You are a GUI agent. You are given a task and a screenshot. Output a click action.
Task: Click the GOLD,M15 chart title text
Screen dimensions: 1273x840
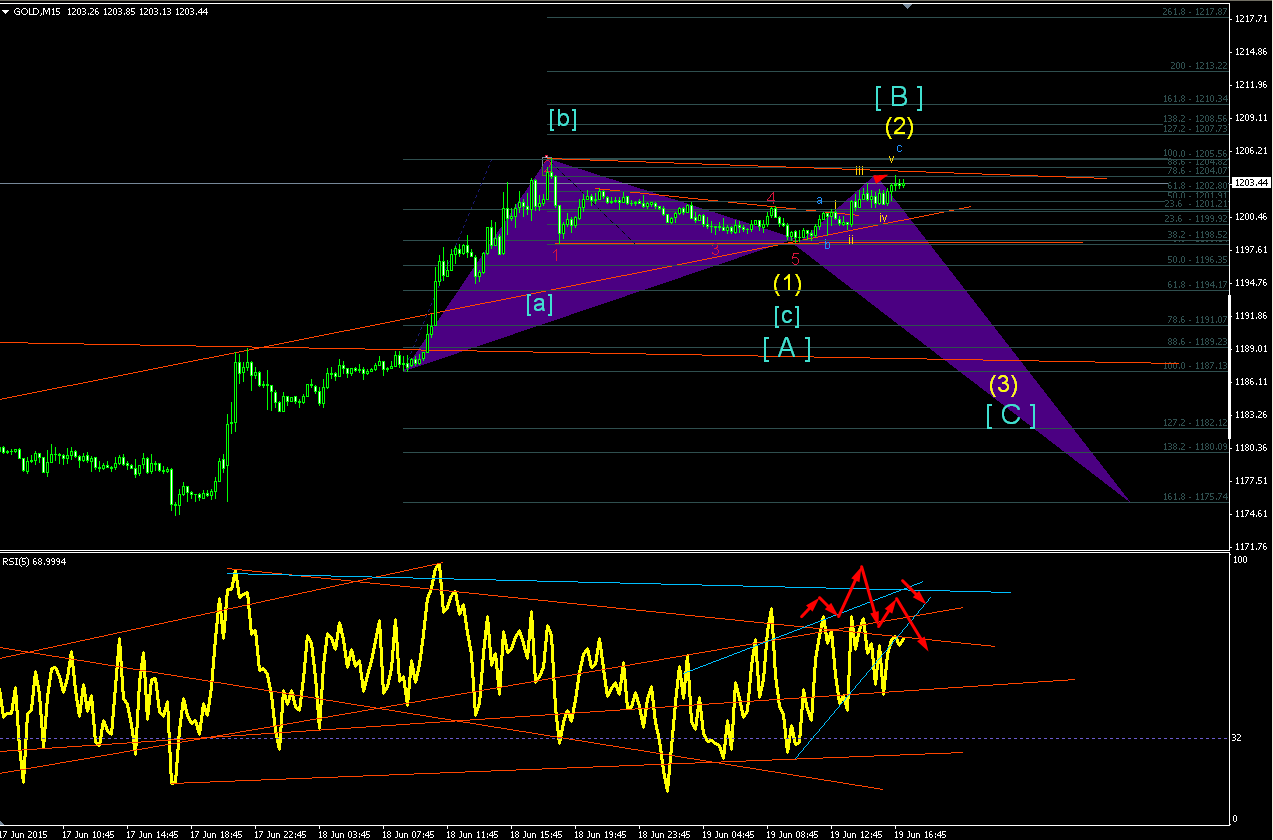[x=37, y=10]
